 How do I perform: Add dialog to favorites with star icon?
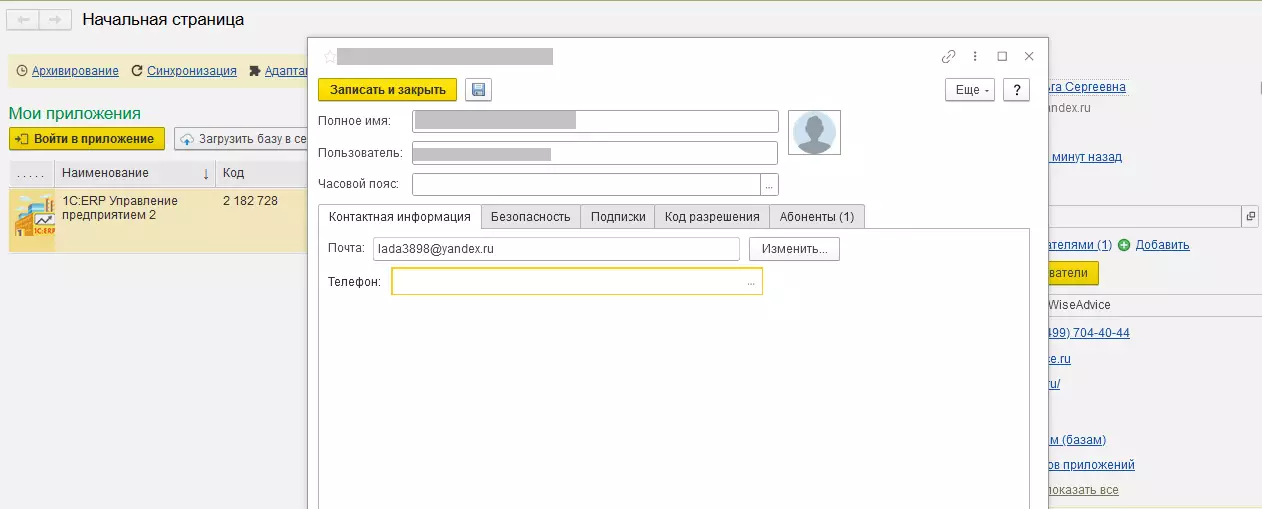coord(329,57)
